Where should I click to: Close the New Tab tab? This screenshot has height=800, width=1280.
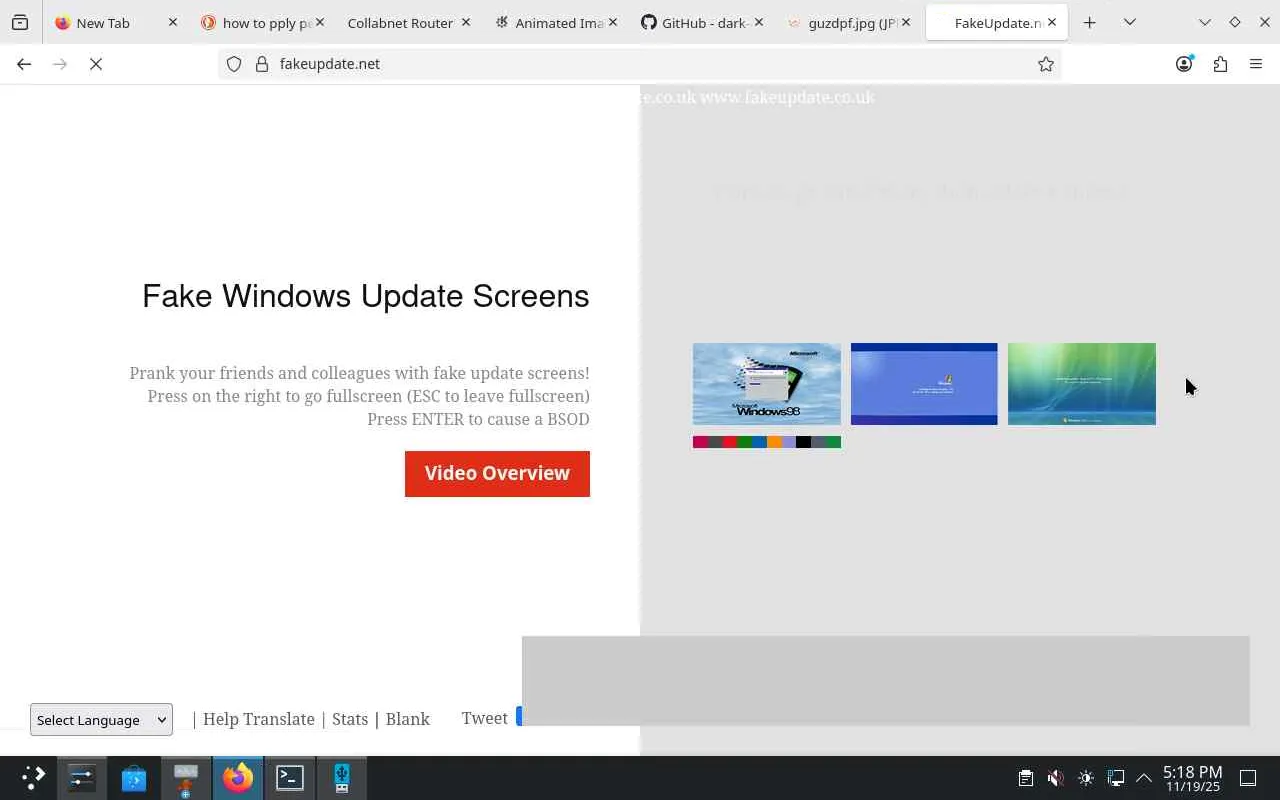pos(173,22)
